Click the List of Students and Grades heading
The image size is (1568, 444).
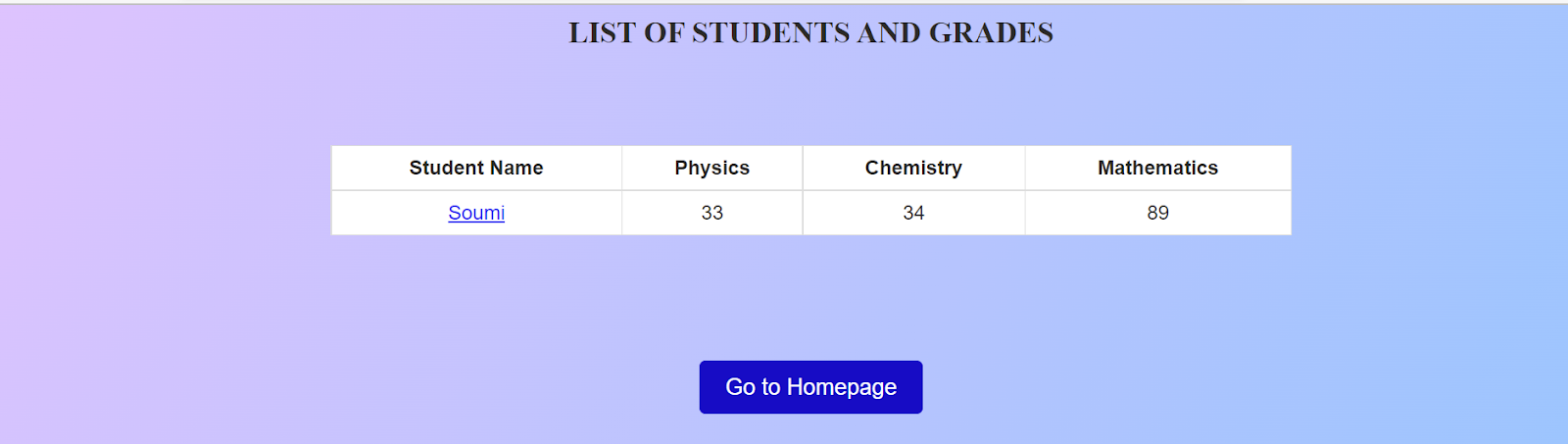(x=811, y=32)
